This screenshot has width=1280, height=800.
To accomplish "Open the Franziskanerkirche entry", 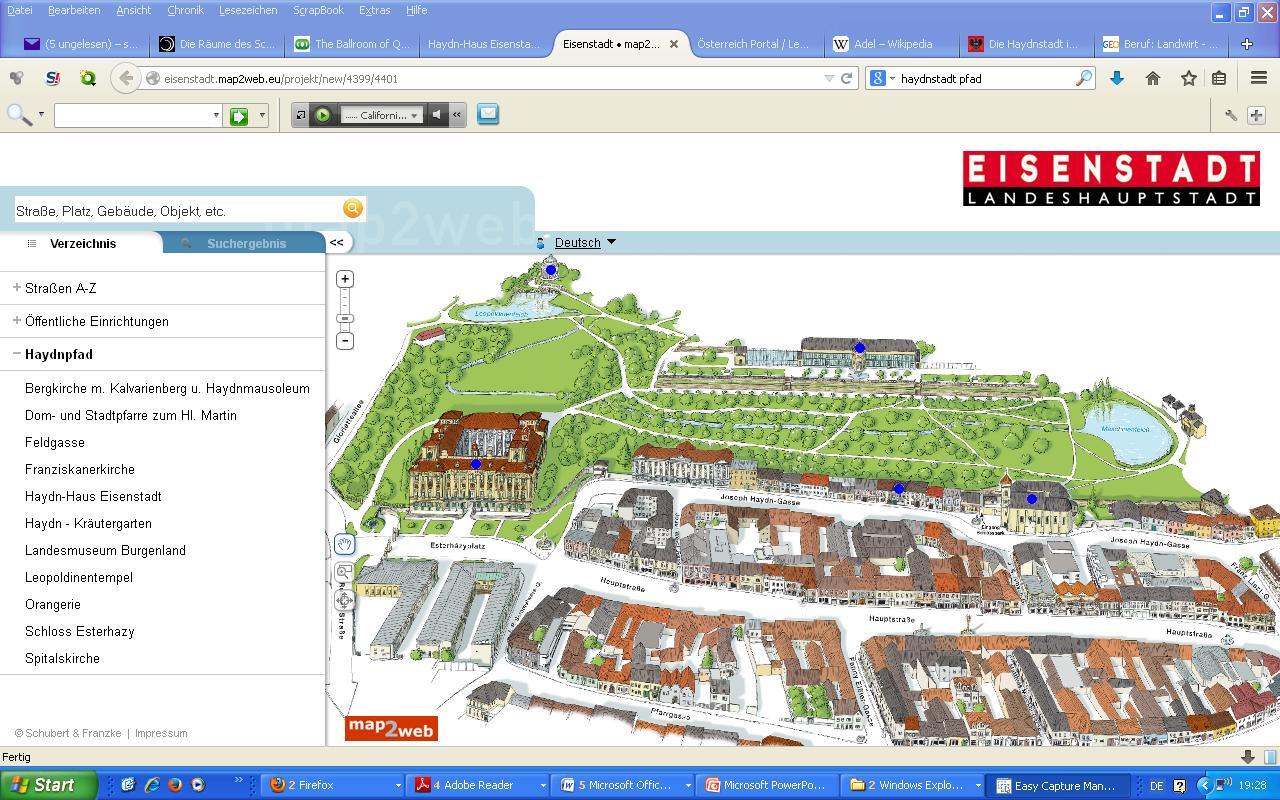I will tap(80, 469).
